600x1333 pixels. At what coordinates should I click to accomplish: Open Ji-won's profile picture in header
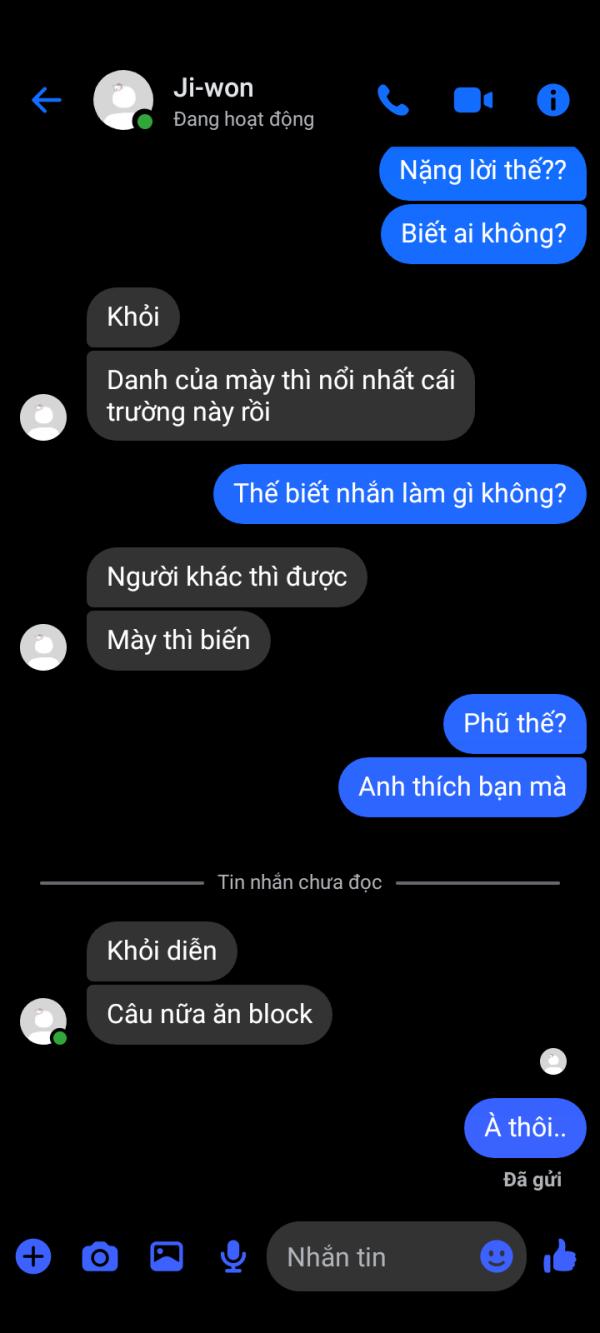point(123,100)
